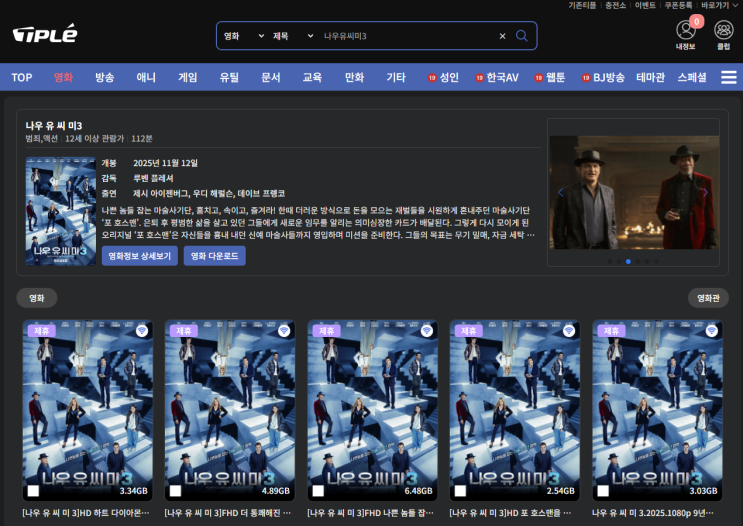
Task: Click in the search input field
Action: (408, 36)
